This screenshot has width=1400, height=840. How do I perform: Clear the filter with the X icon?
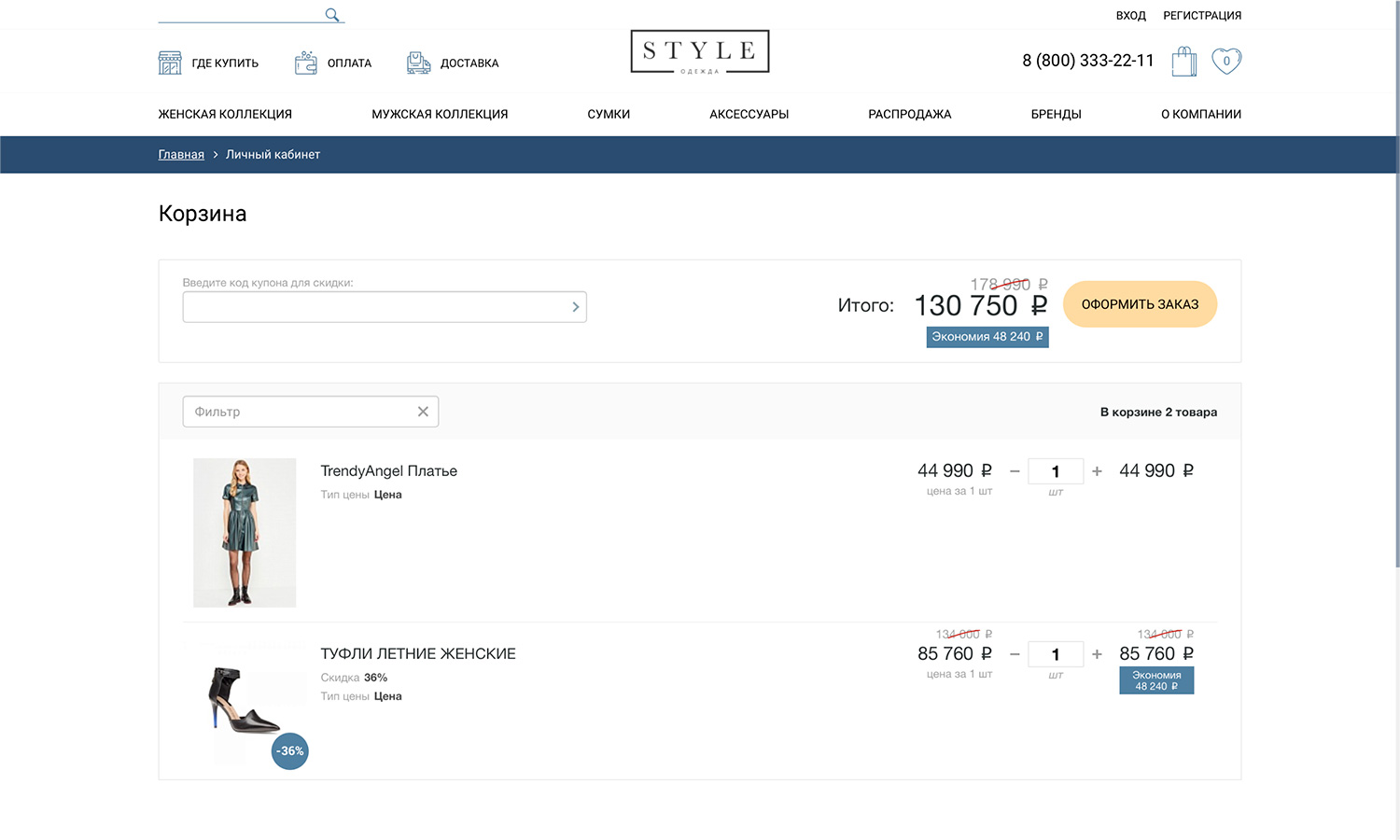tap(423, 412)
